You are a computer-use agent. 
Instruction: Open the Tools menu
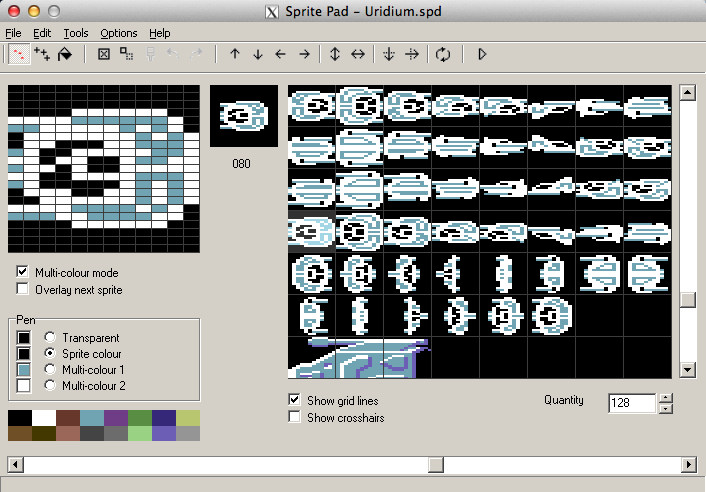tap(76, 33)
